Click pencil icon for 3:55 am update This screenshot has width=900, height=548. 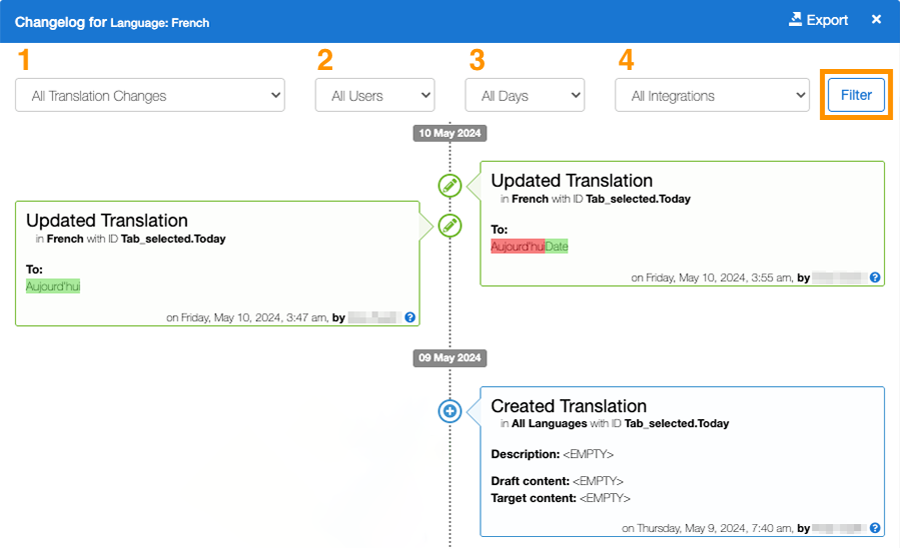[450, 185]
